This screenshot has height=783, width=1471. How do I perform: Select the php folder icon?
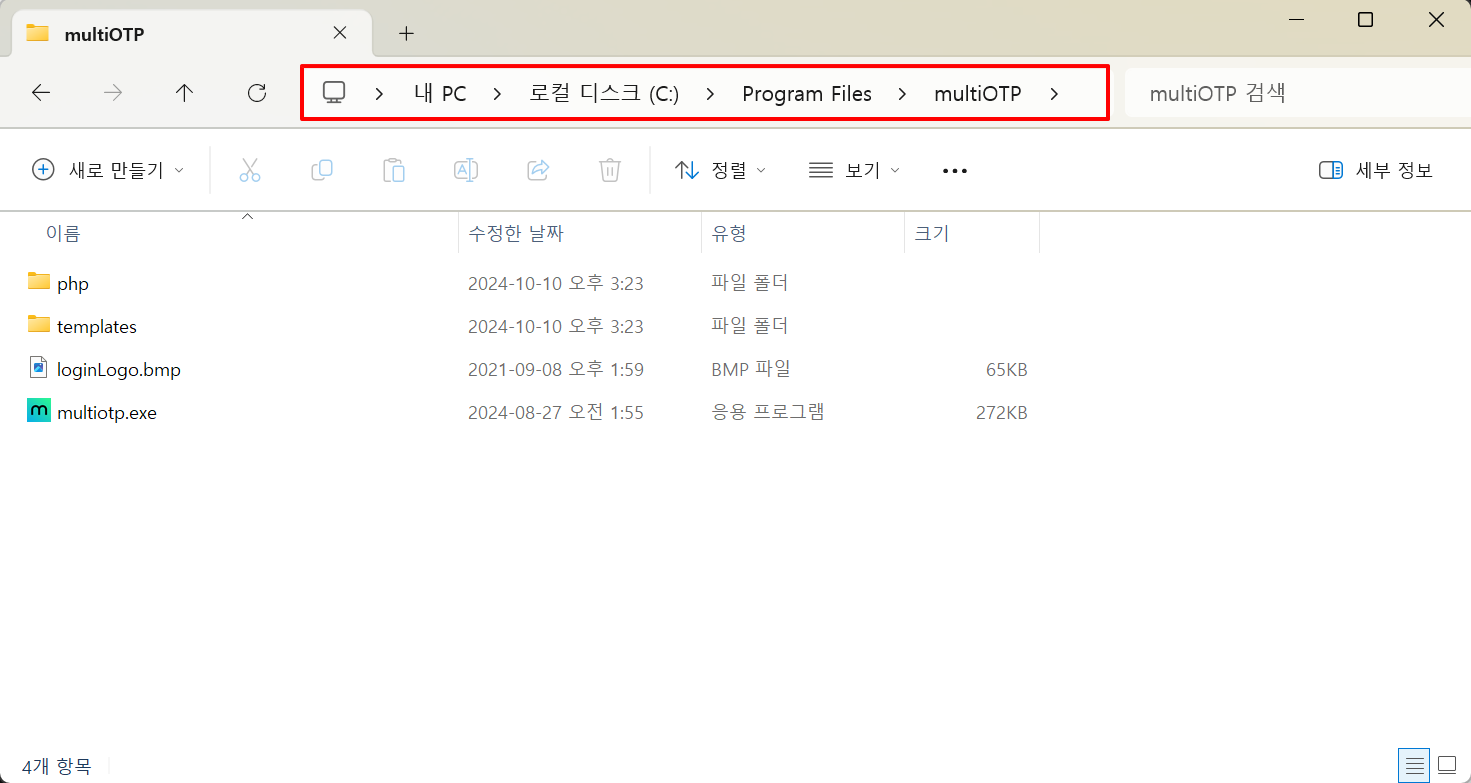pyautogui.click(x=39, y=281)
